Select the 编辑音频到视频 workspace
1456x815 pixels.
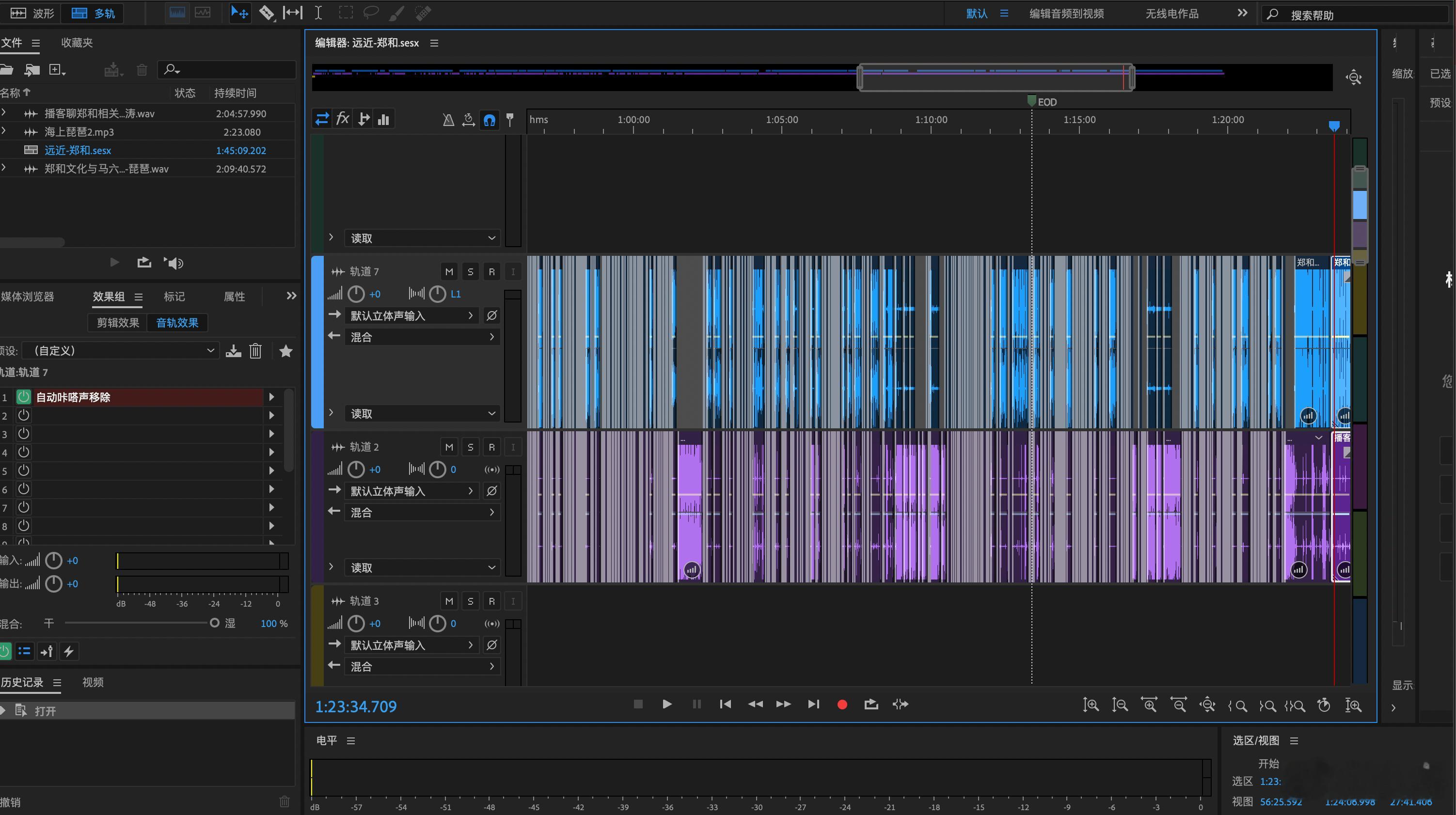1066,14
